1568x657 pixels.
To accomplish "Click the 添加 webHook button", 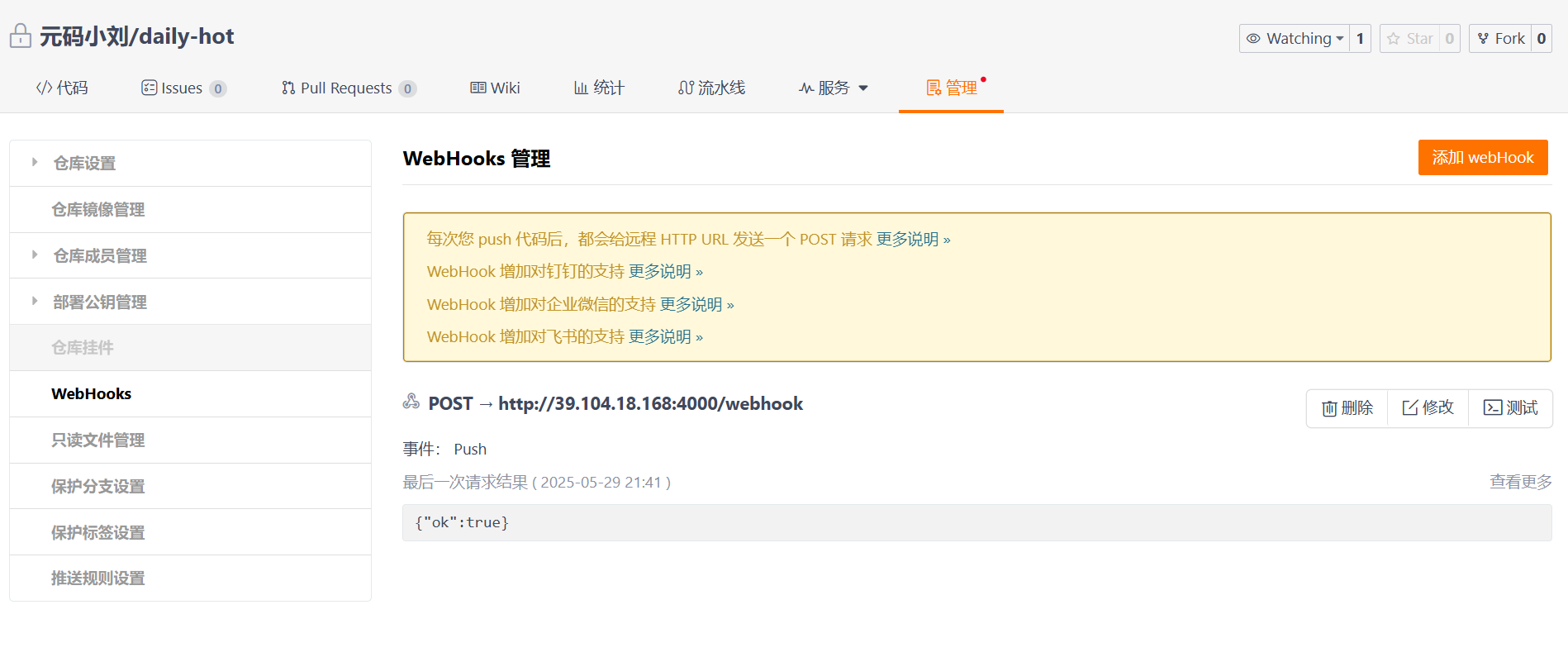I will (x=1482, y=158).
